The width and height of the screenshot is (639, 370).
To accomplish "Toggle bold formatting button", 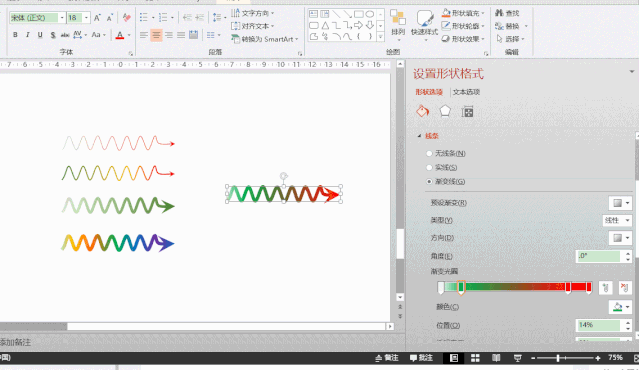I will click(15, 35).
